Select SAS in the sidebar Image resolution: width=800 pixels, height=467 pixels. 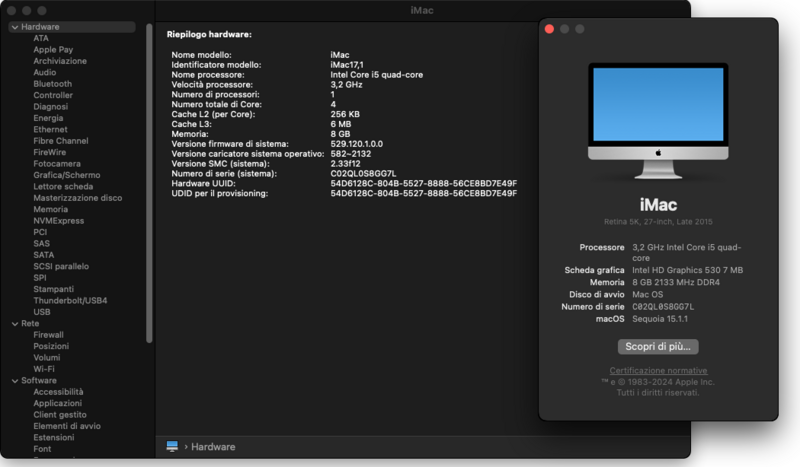click(x=41, y=243)
